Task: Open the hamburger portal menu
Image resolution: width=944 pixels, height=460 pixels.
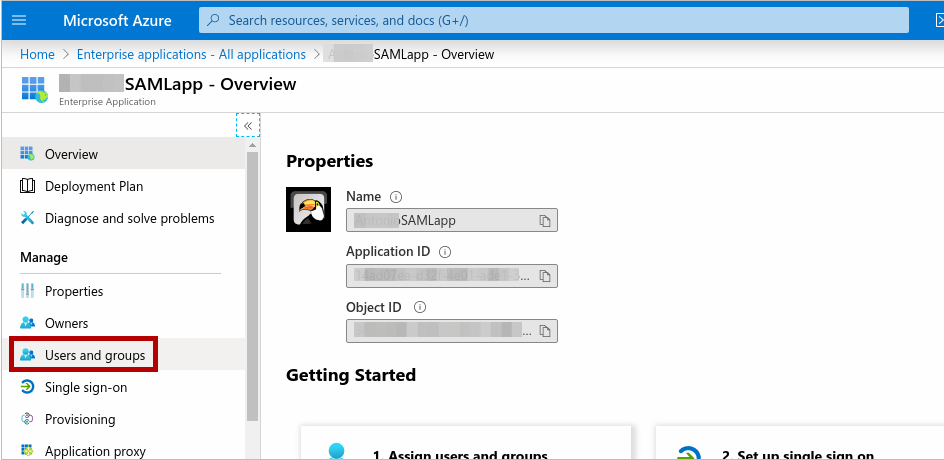Action: click(x=19, y=20)
